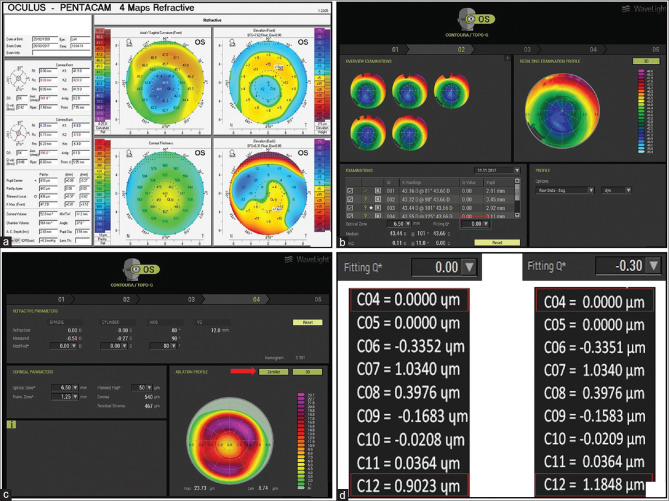
Task: Click 3D button in Resulting Examination Profile
Action: pos(646,61)
